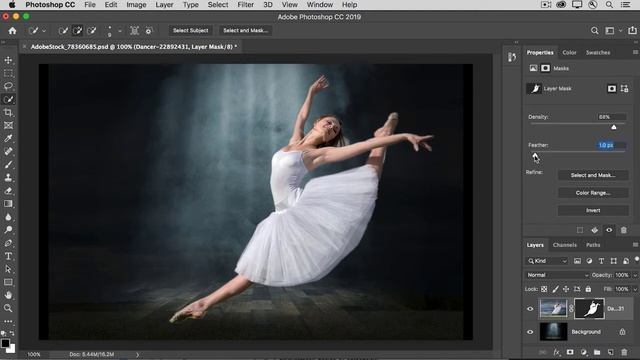Select the Zoom tool

8,308
